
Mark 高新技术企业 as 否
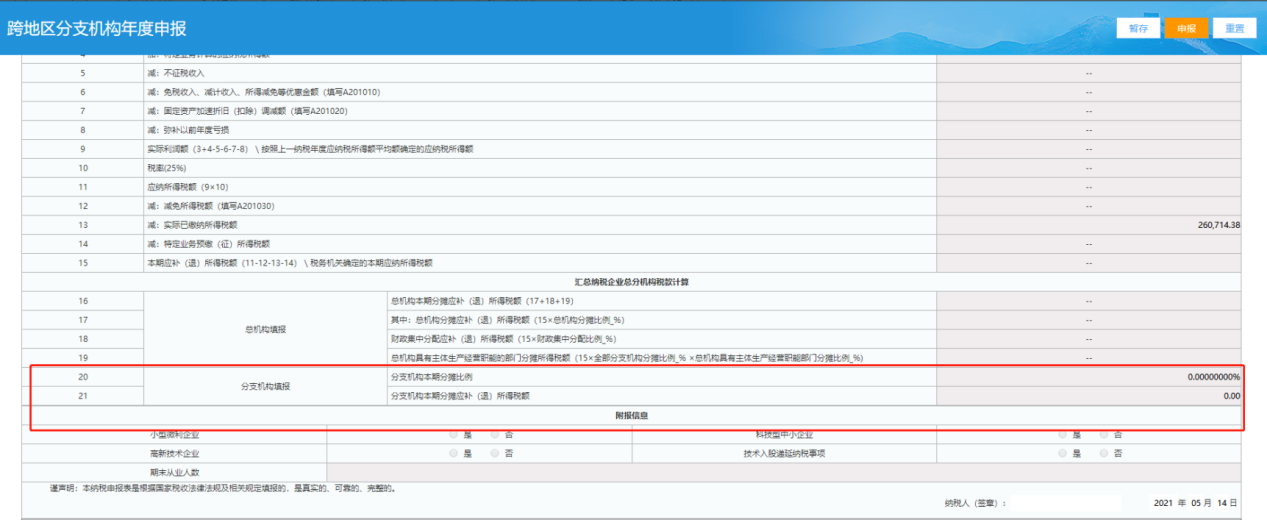pyautogui.click(x=495, y=453)
